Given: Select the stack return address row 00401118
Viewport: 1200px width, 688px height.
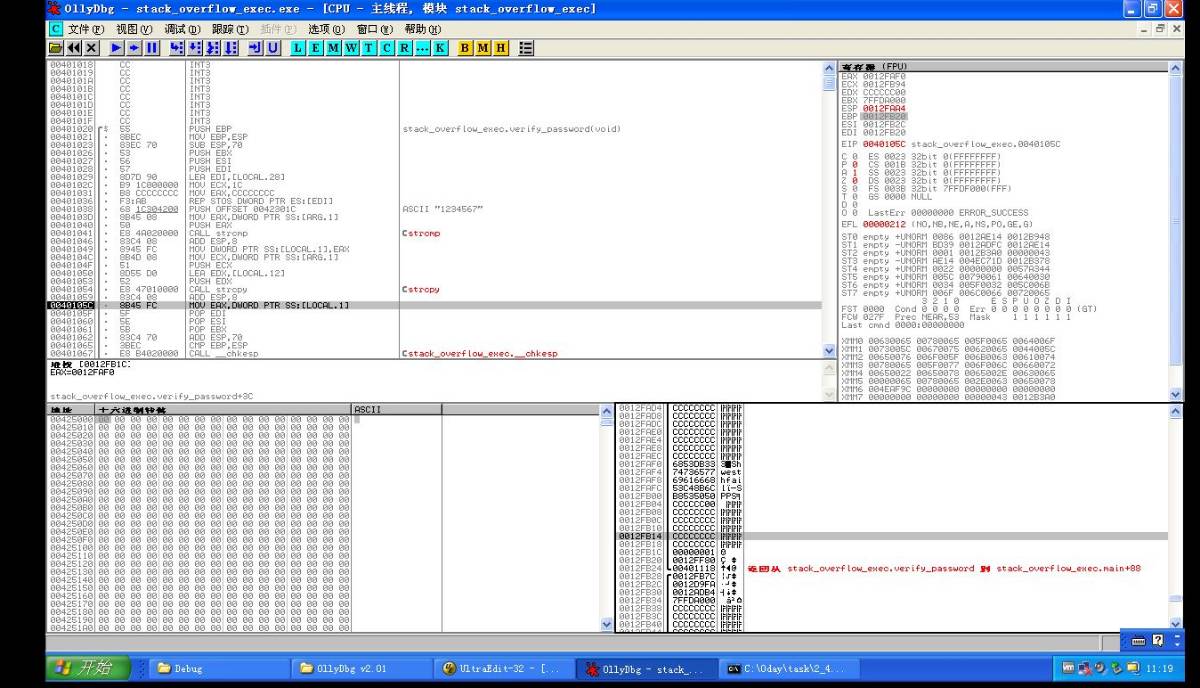Looking at the screenshot, I should click(x=892, y=568).
